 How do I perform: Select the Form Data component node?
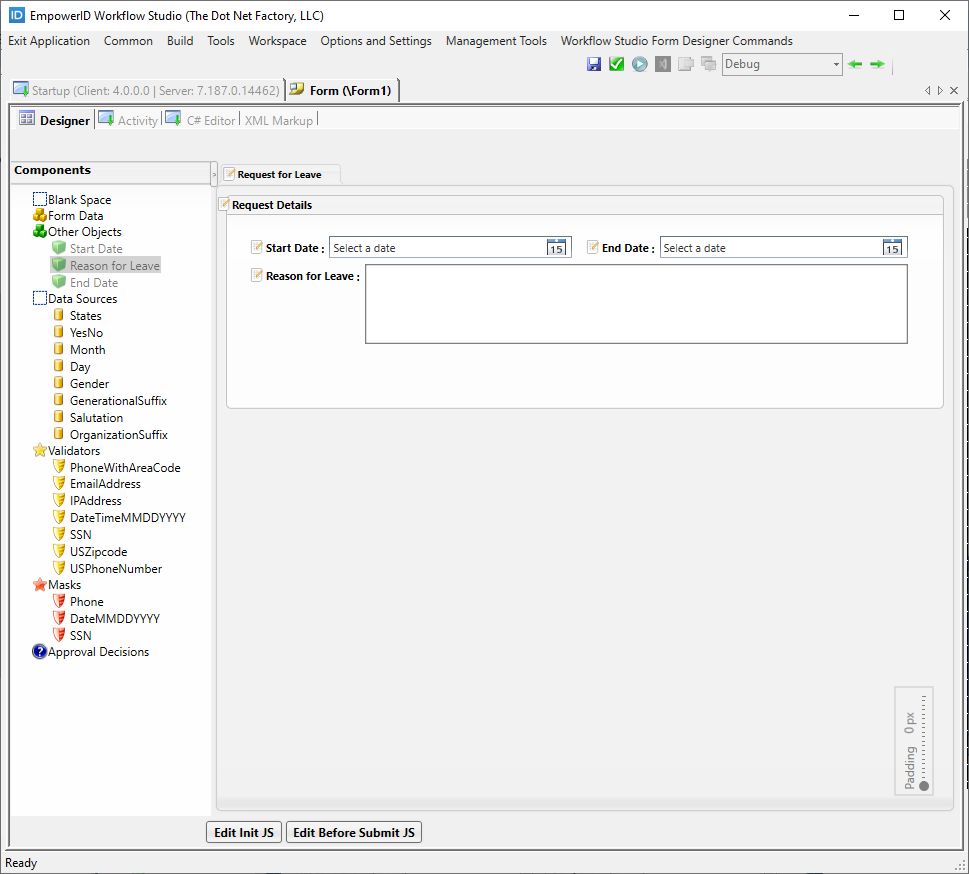click(75, 216)
